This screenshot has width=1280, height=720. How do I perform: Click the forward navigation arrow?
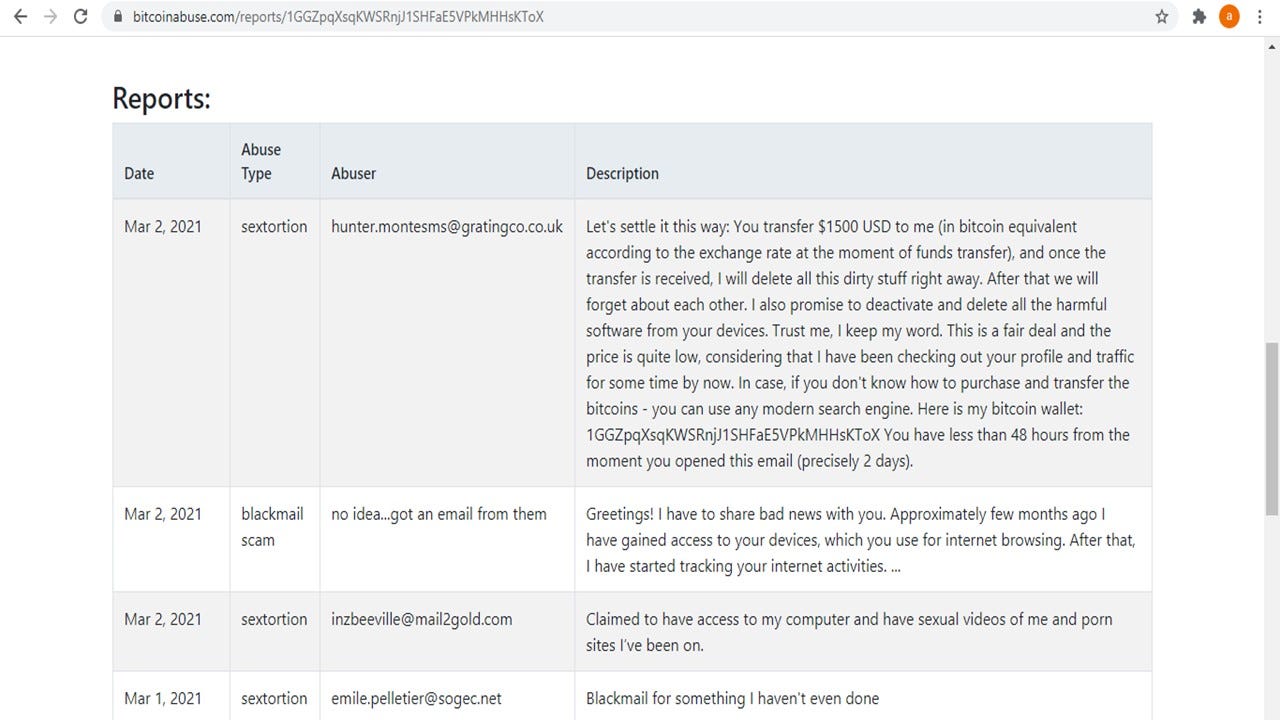50,16
